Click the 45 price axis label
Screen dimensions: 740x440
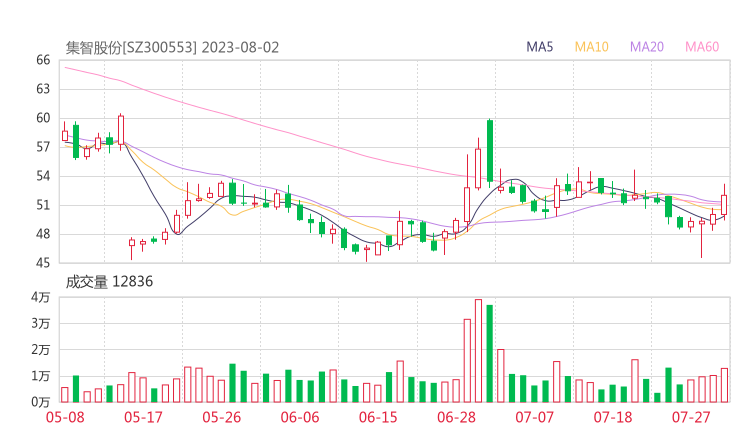pos(43,263)
